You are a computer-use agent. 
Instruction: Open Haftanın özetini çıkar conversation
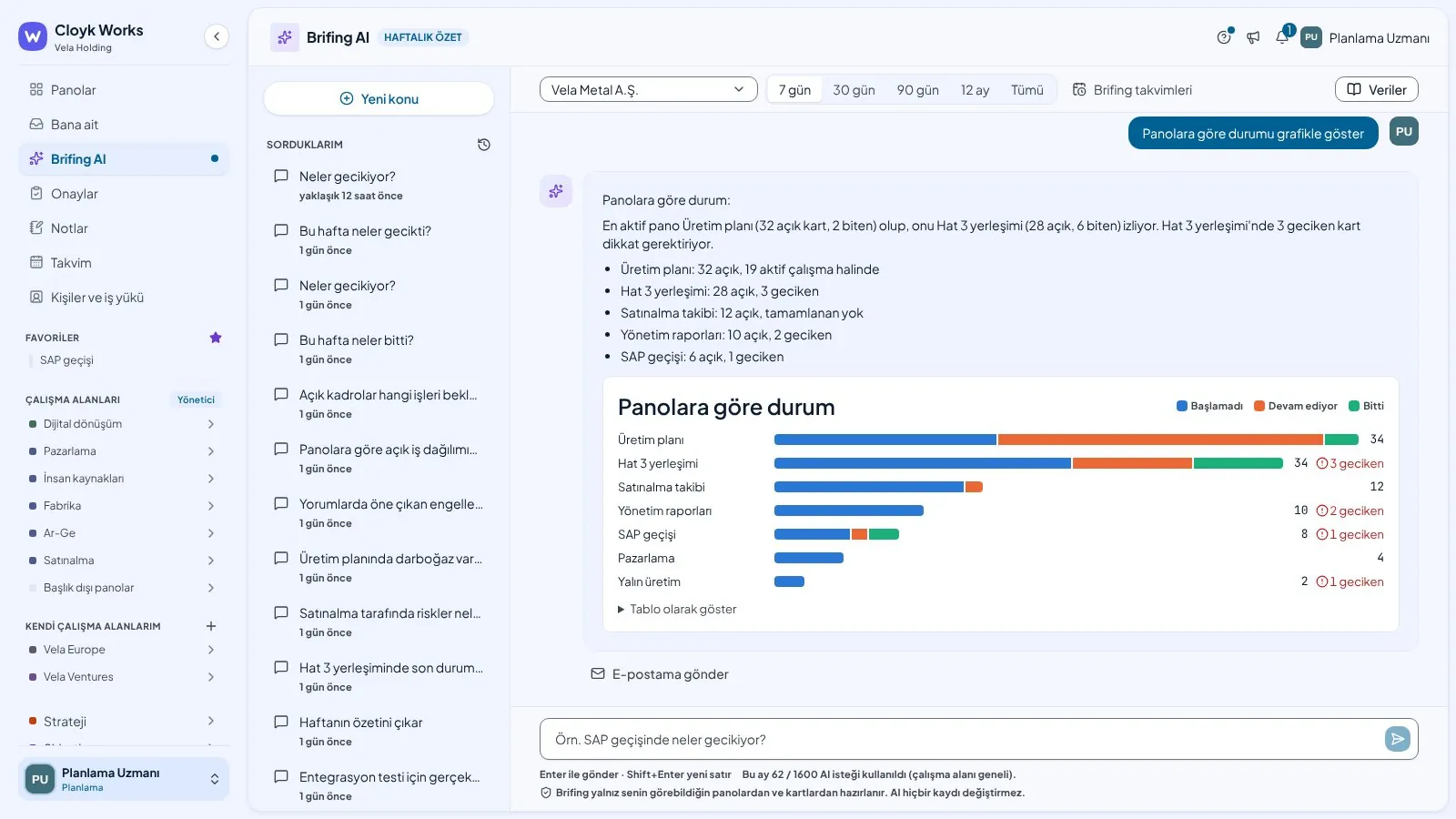click(x=379, y=731)
